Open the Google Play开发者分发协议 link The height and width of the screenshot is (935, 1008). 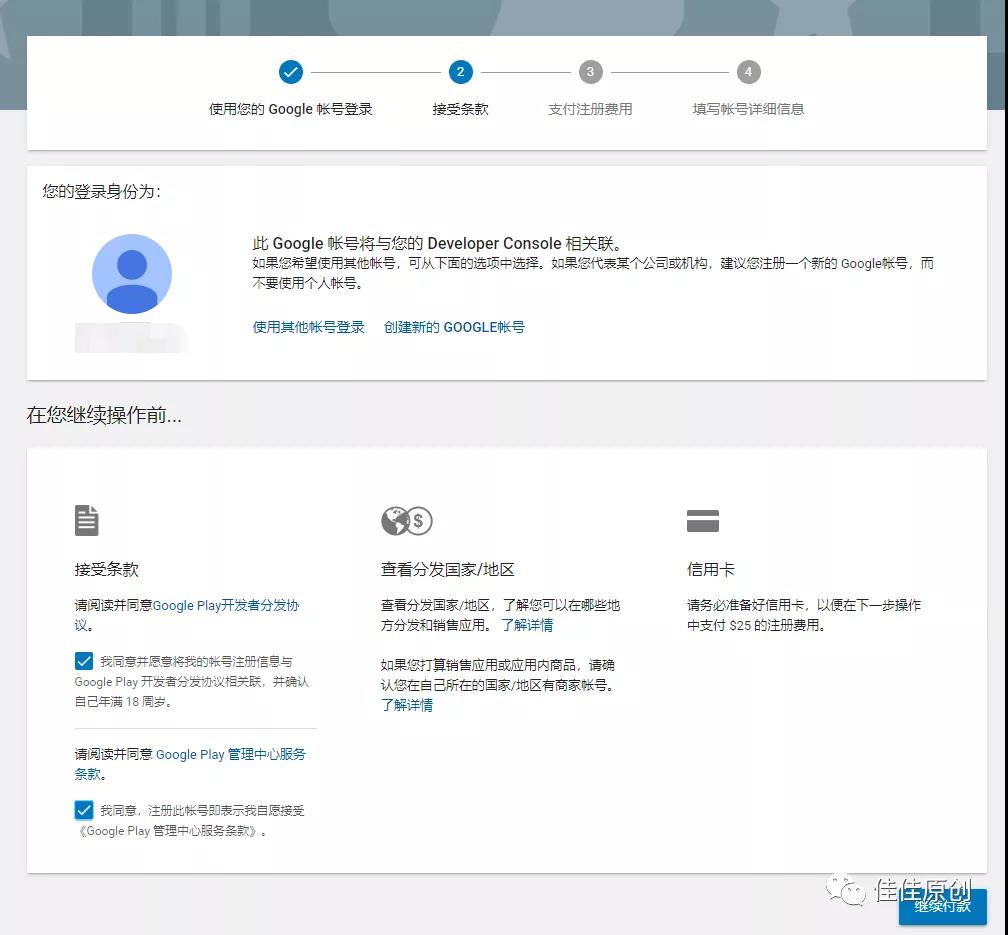[225, 605]
